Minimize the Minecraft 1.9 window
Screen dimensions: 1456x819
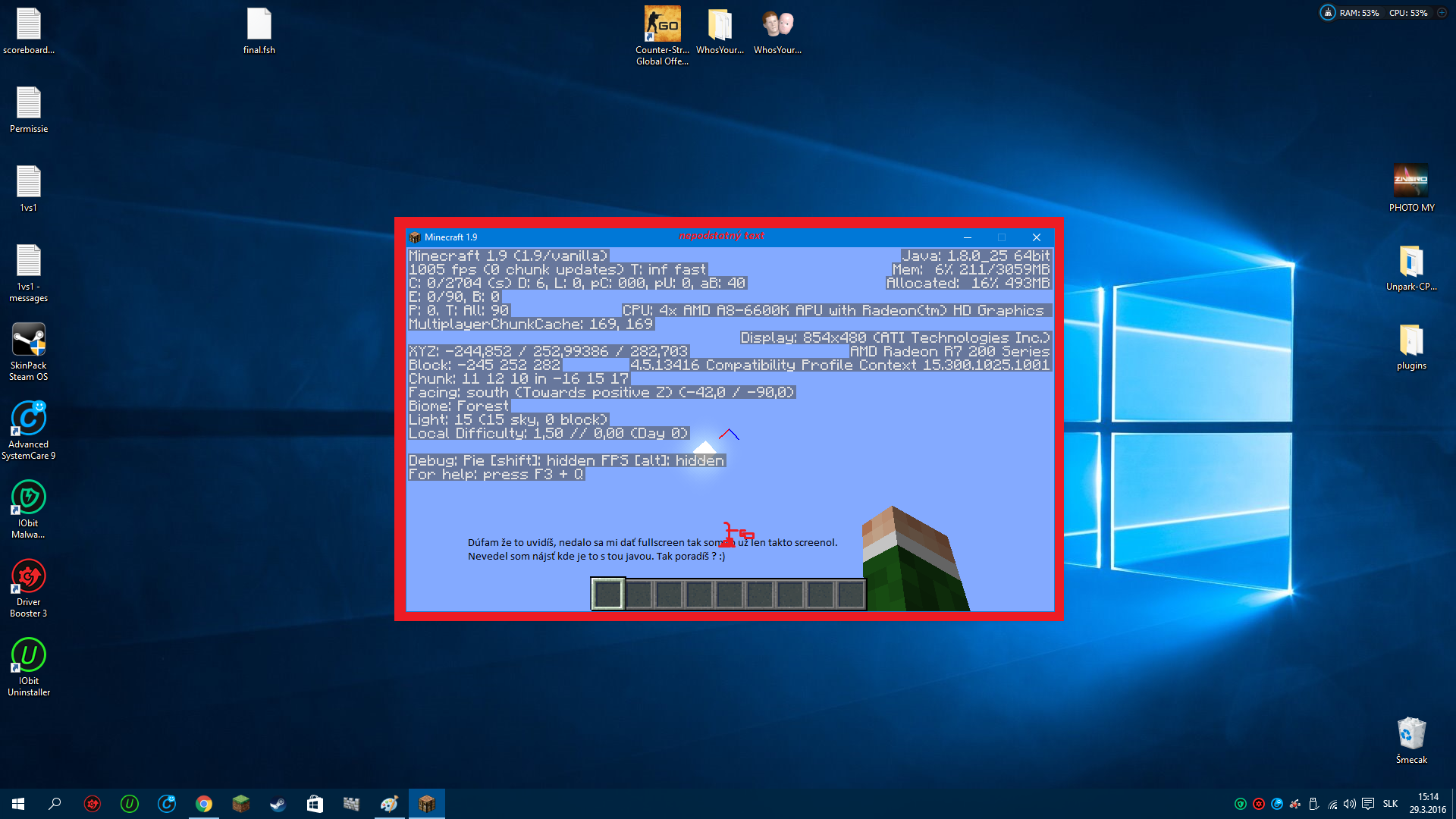coord(967,237)
